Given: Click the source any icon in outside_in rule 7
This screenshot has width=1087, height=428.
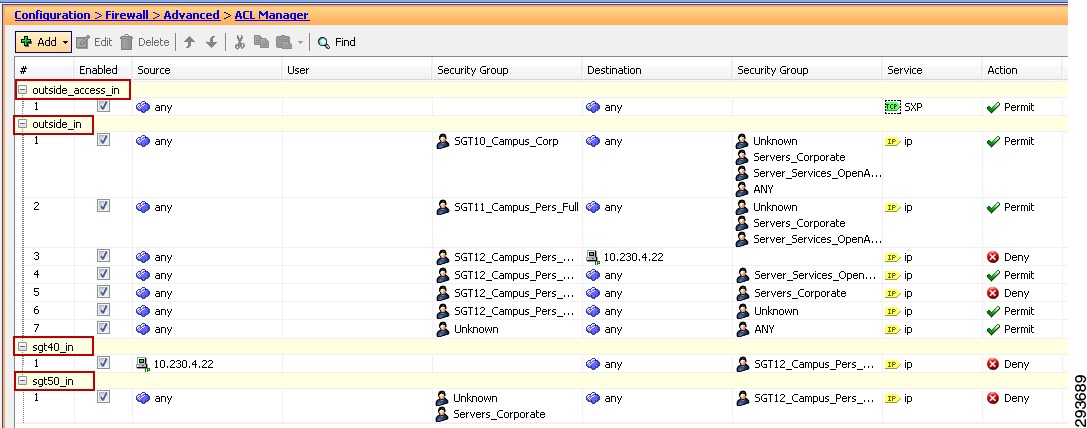Looking at the screenshot, I should [x=144, y=329].
